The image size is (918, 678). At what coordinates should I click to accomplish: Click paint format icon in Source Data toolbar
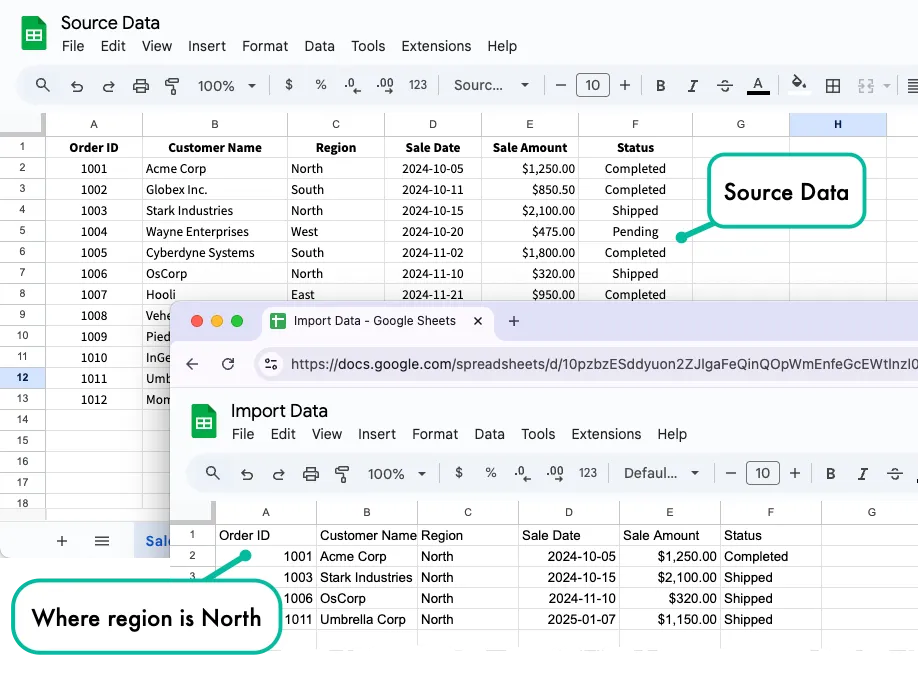pyautogui.click(x=171, y=86)
